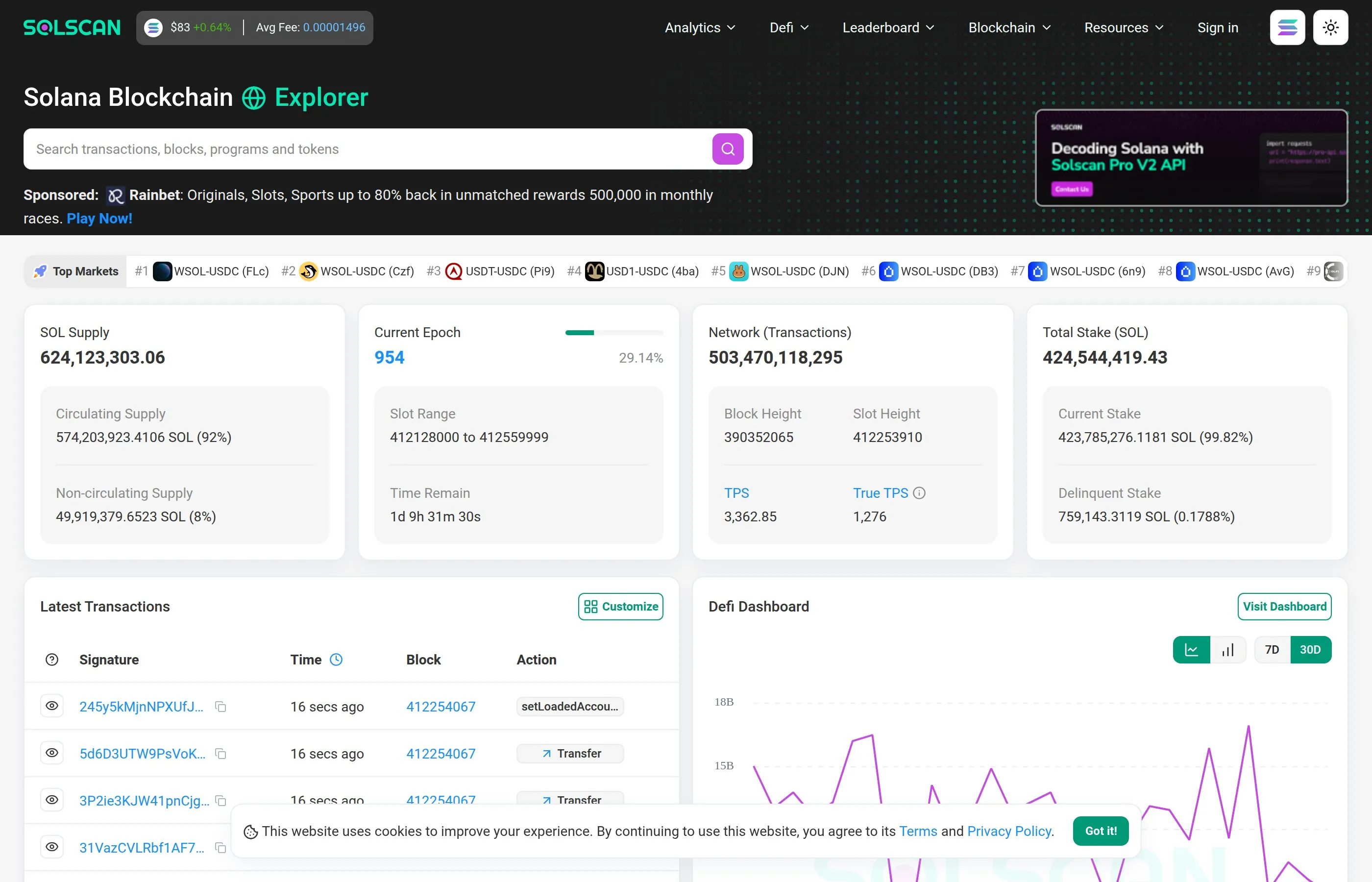Click the Top Markets rocket icon
This screenshot has width=1372, height=882.
tap(40, 271)
